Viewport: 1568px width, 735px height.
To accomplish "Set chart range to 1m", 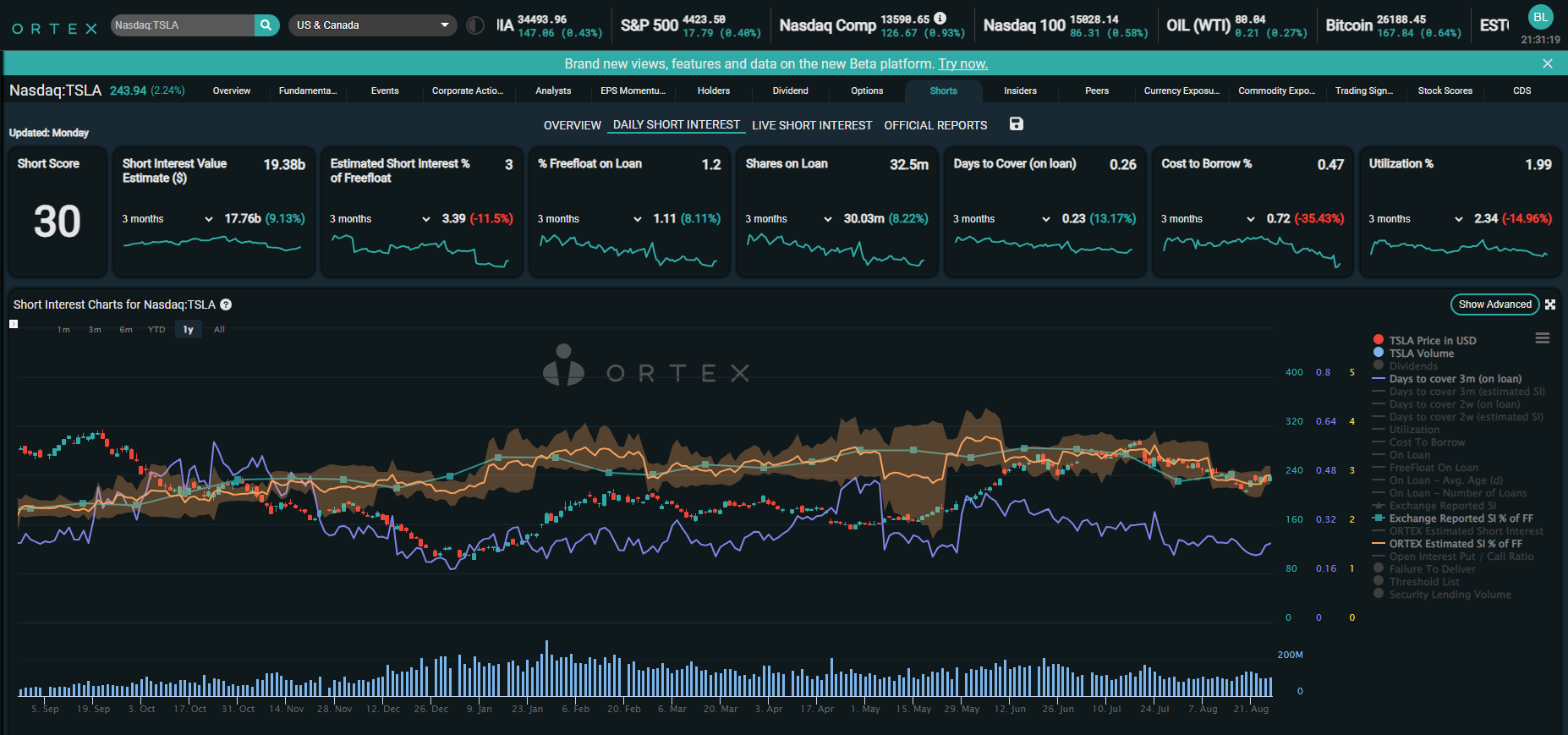I will (x=63, y=330).
